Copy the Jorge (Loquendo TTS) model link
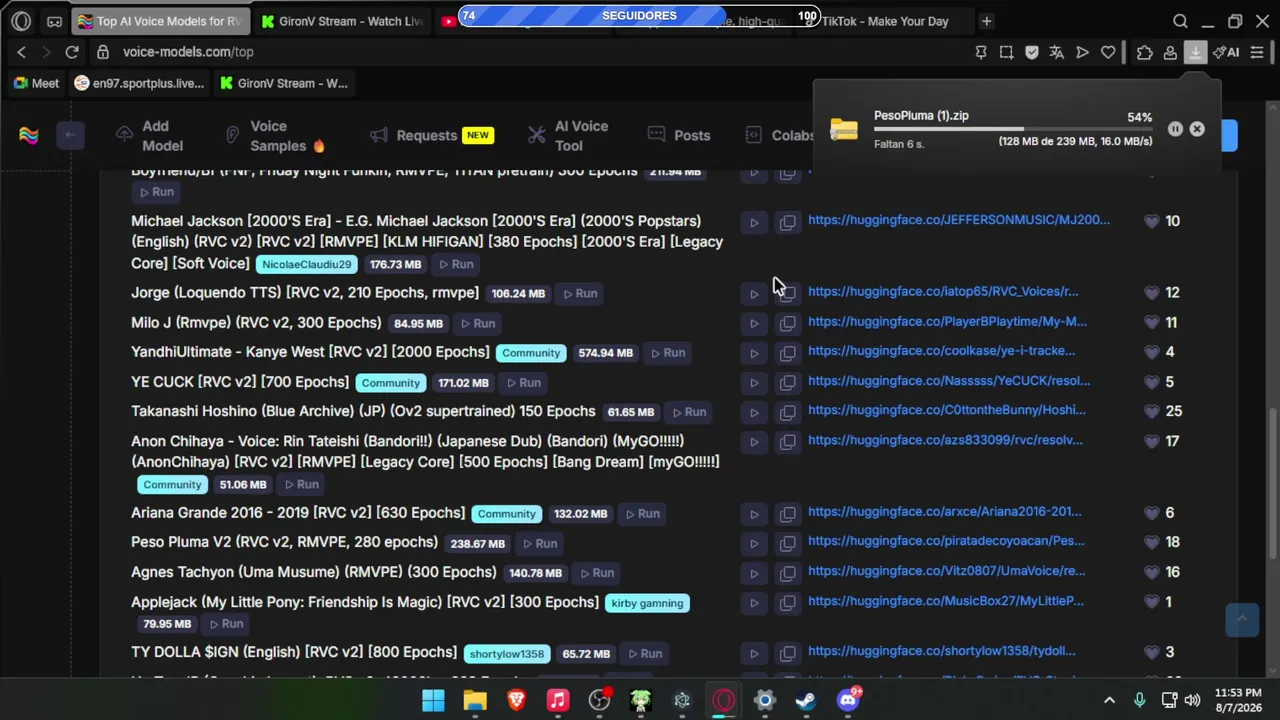 pos(788,293)
